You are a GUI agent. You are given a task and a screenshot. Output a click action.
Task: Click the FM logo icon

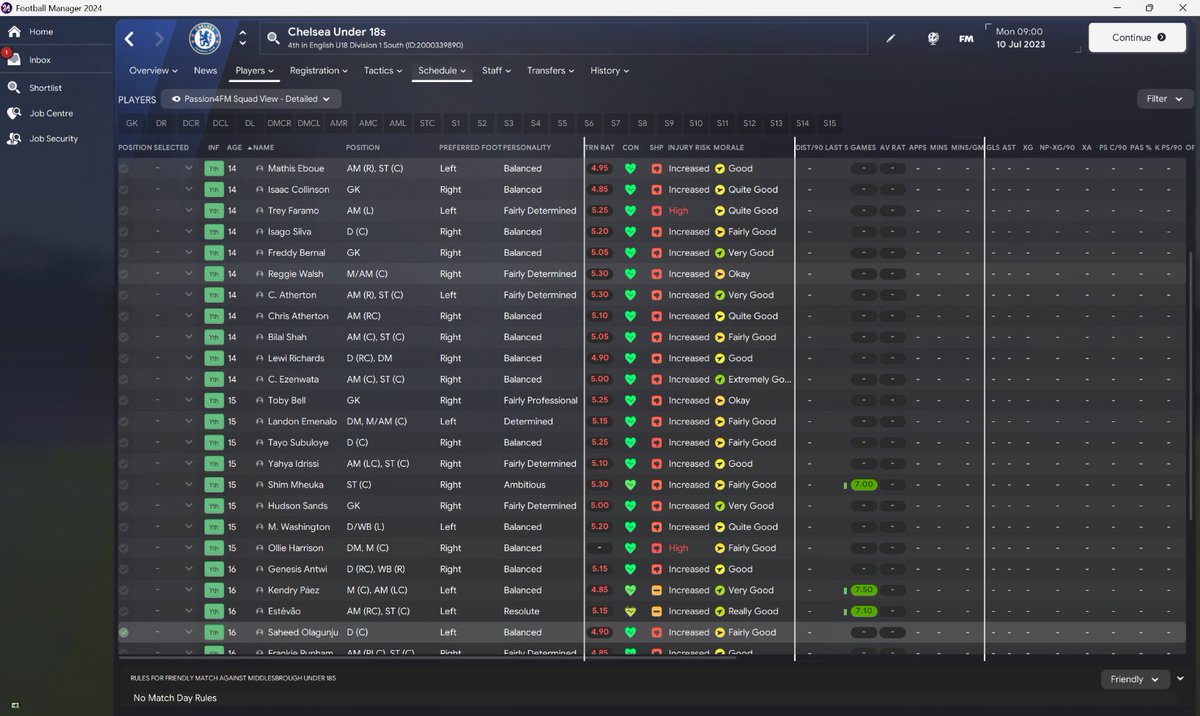coord(966,39)
